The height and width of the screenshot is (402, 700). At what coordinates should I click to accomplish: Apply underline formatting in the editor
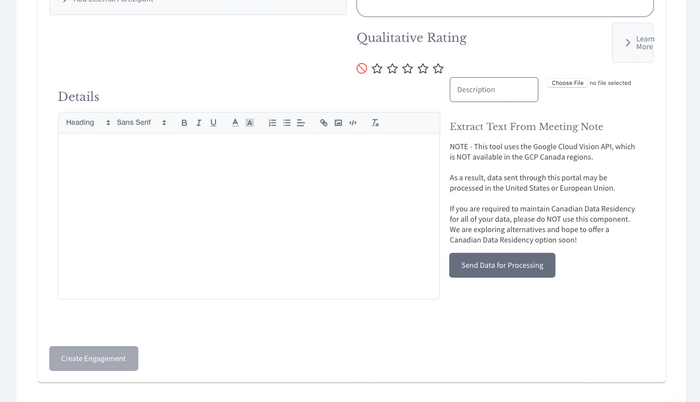click(213, 123)
